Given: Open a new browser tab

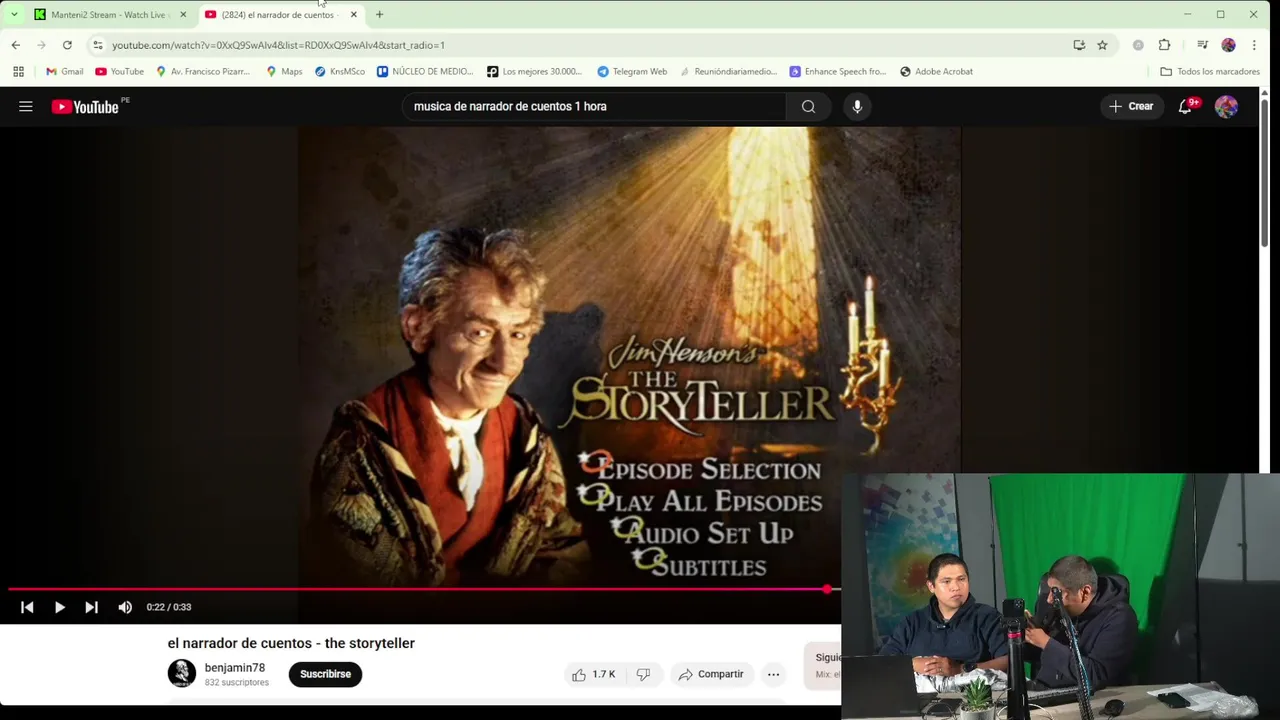Looking at the screenshot, I should [x=379, y=15].
